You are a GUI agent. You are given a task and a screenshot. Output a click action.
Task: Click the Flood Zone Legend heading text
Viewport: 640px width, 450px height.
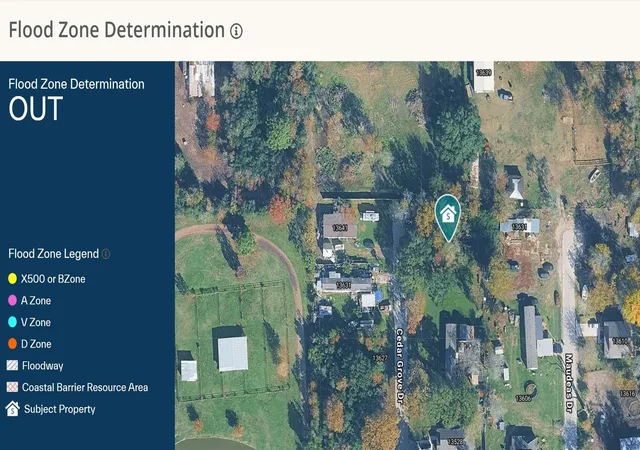point(53,254)
